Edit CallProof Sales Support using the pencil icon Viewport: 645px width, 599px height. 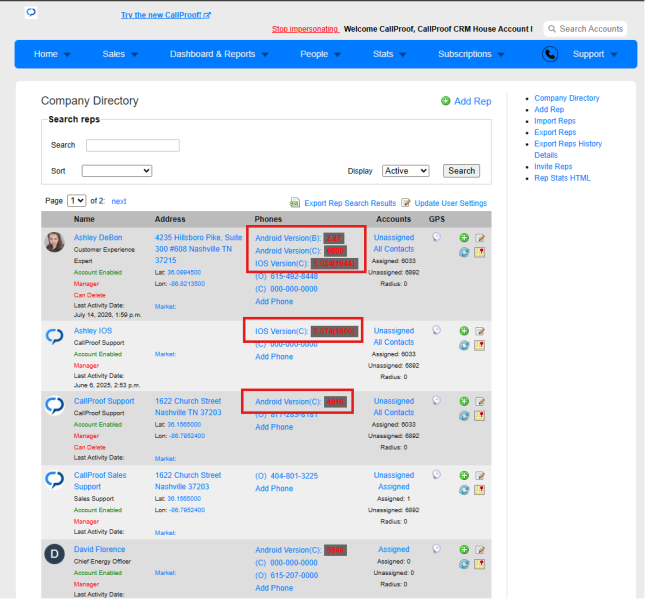(480, 476)
